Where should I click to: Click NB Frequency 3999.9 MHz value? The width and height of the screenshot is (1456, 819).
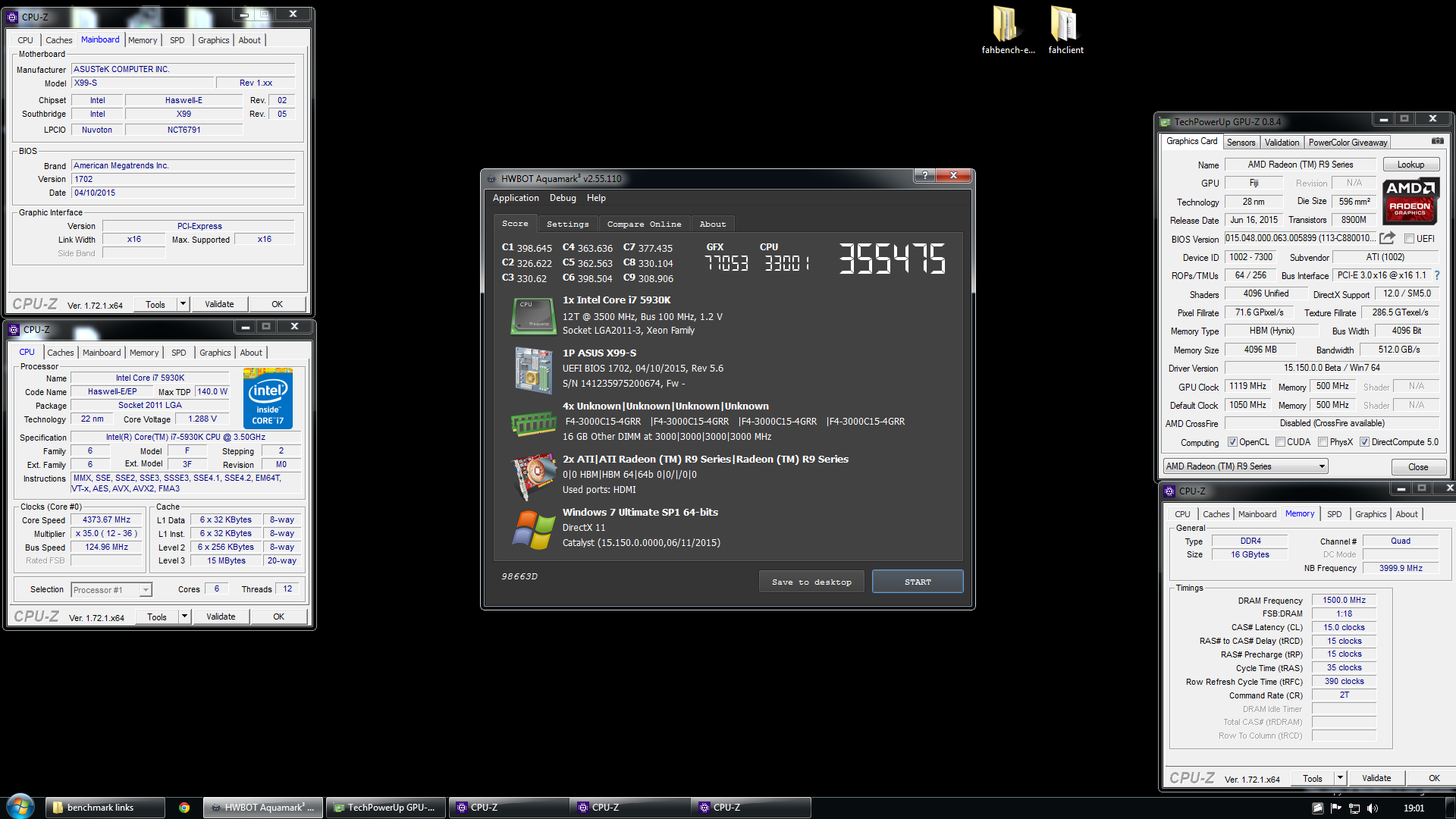click(x=1401, y=568)
